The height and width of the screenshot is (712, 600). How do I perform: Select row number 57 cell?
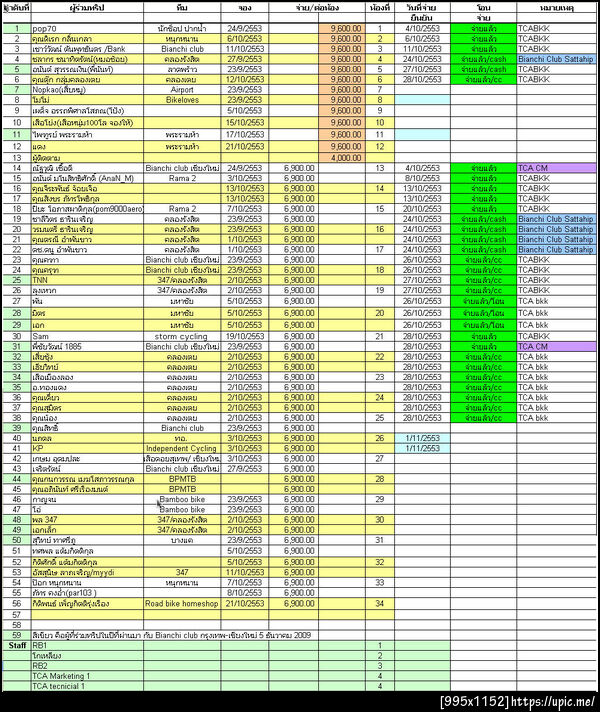point(17,615)
